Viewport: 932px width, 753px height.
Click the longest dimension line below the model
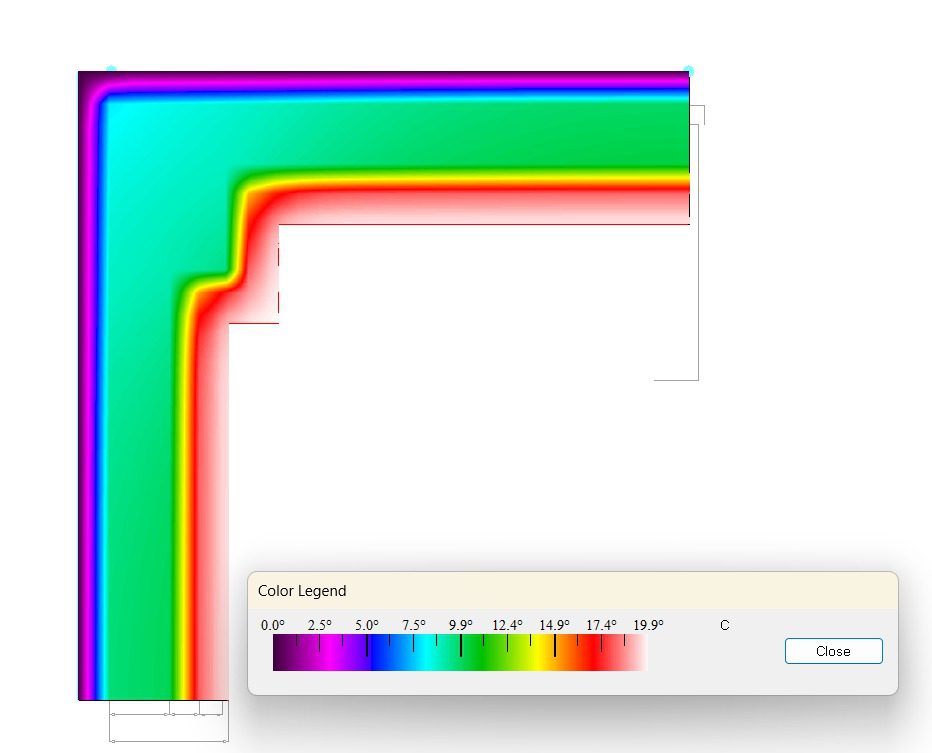tap(169, 740)
